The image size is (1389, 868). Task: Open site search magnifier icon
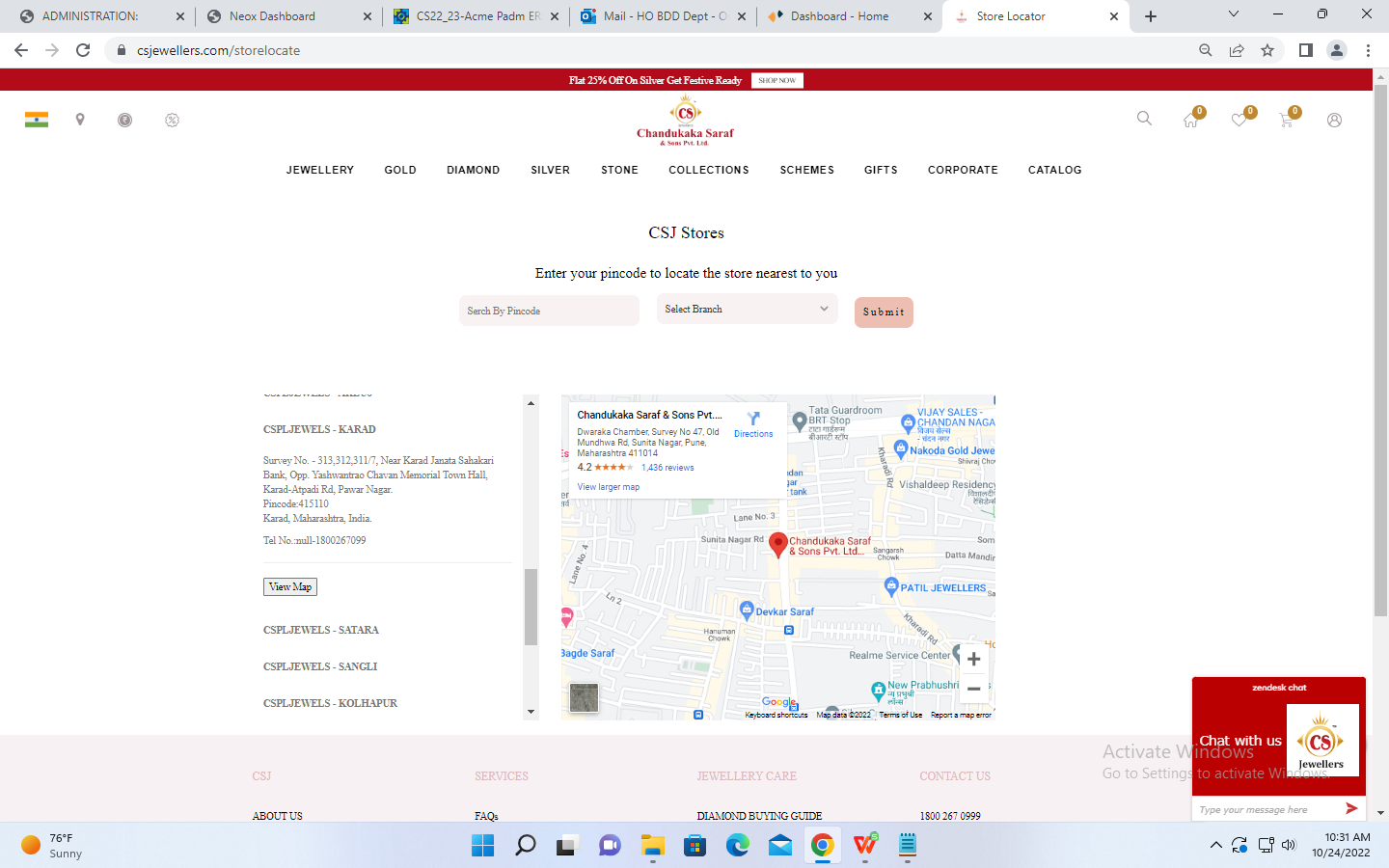coord(1144,119)
